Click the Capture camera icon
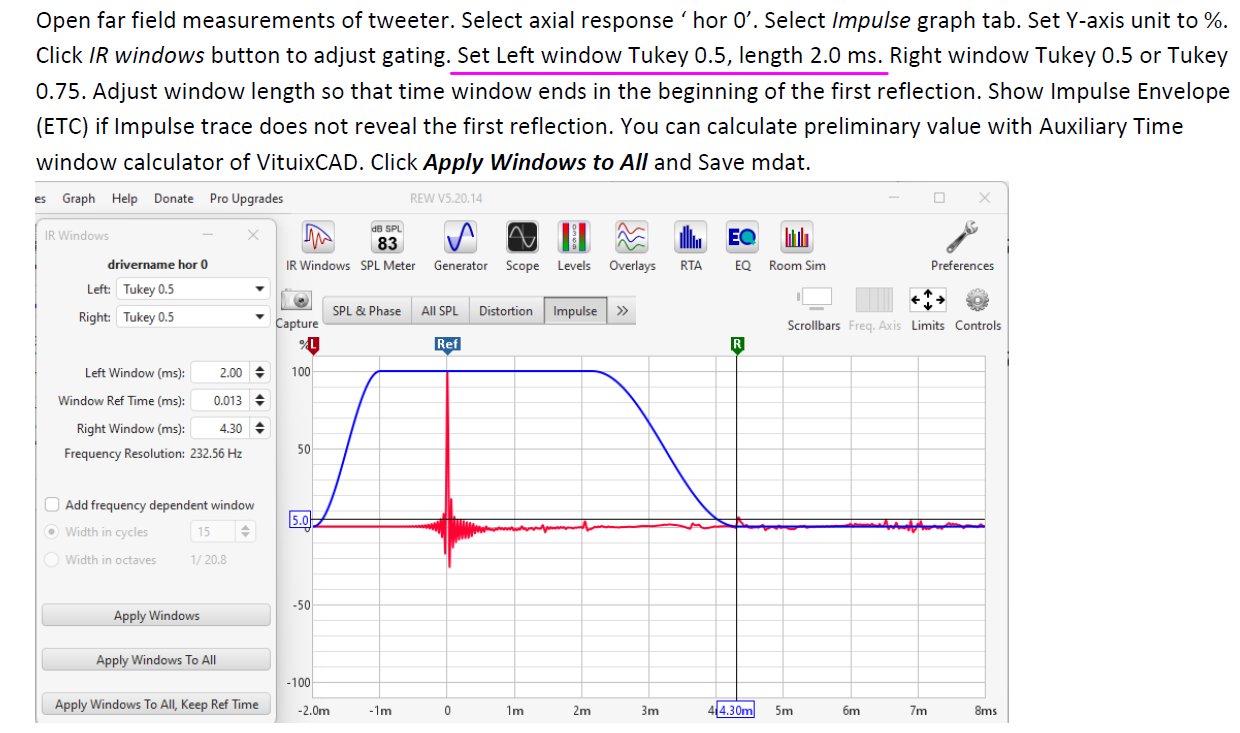The image size is (1240, 733). [296, 300]
